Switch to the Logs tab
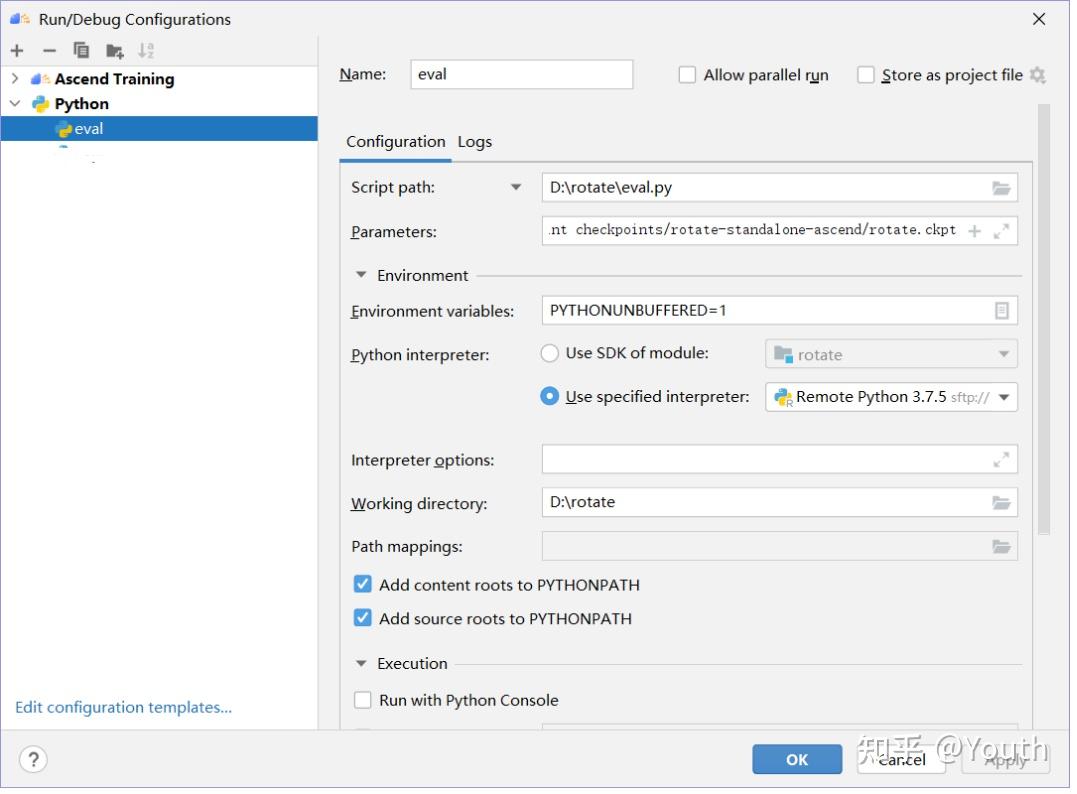Image resolution: width=1077 pixels, height=794 pixels. [x=475, y=142]
